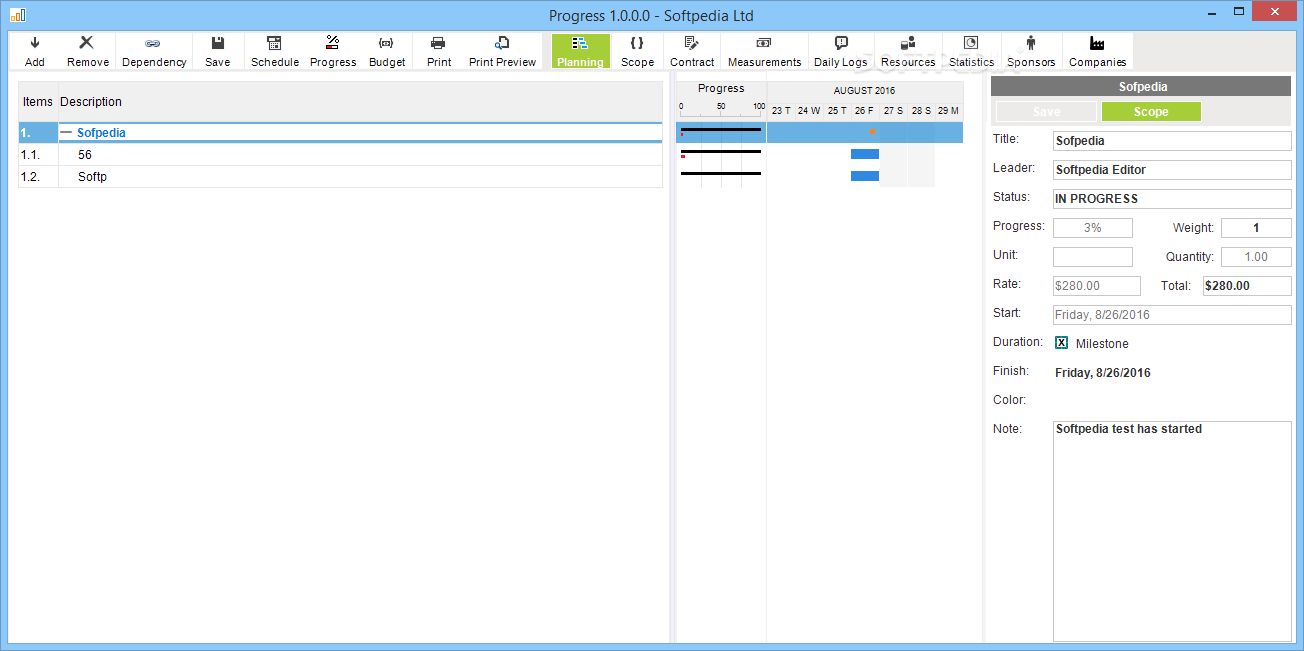
Task: Open the Daily Logs view
Action: pos(840,51)
